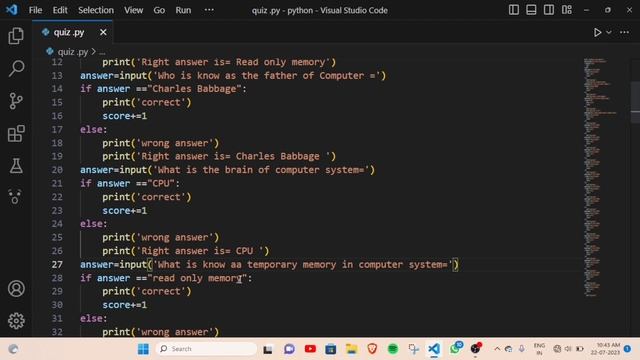Open editor More Actions ellipsis
The height and width of the screenshot is (360, 640).
click(x=624, y=32)
